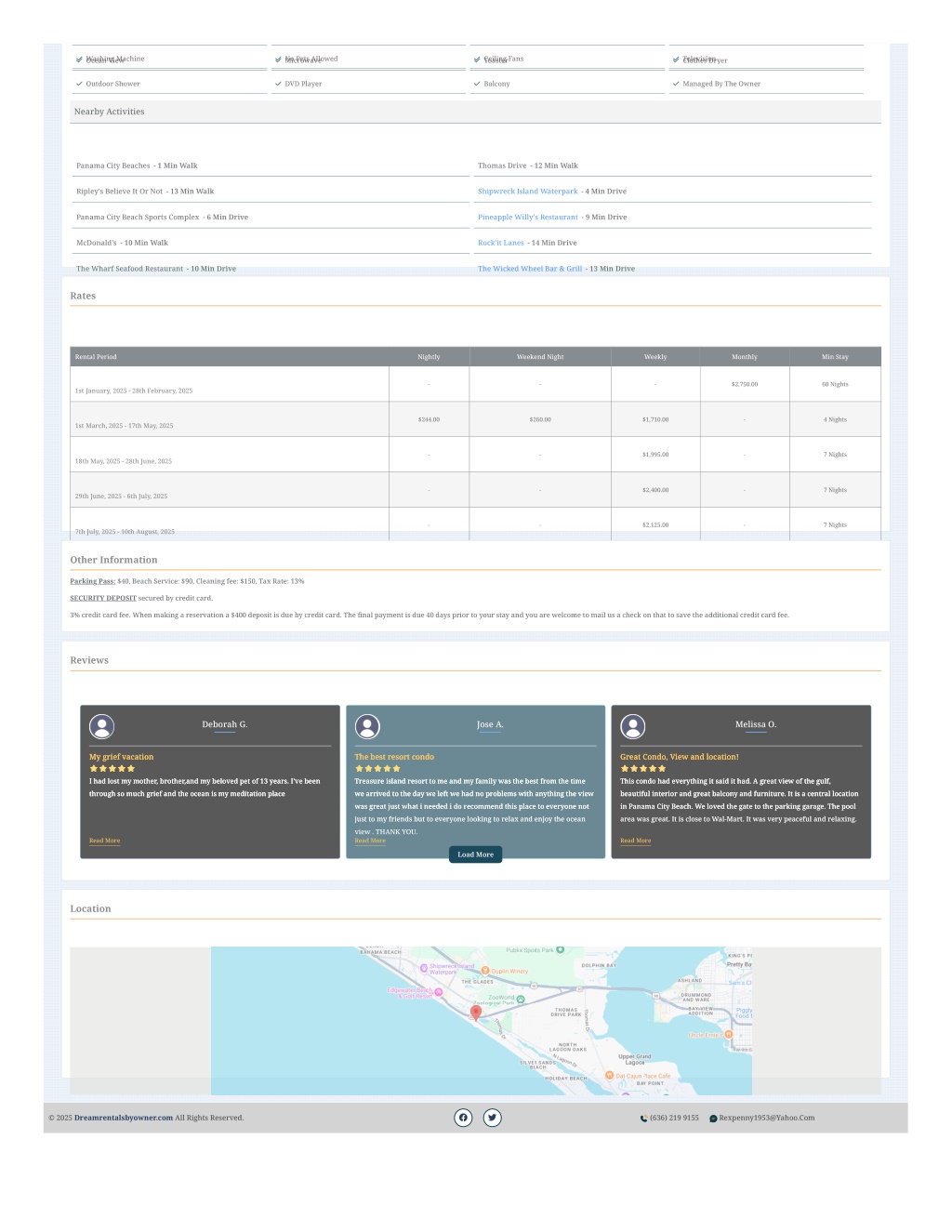Click the star rating under My grief vacation

(x=112, y=769)
